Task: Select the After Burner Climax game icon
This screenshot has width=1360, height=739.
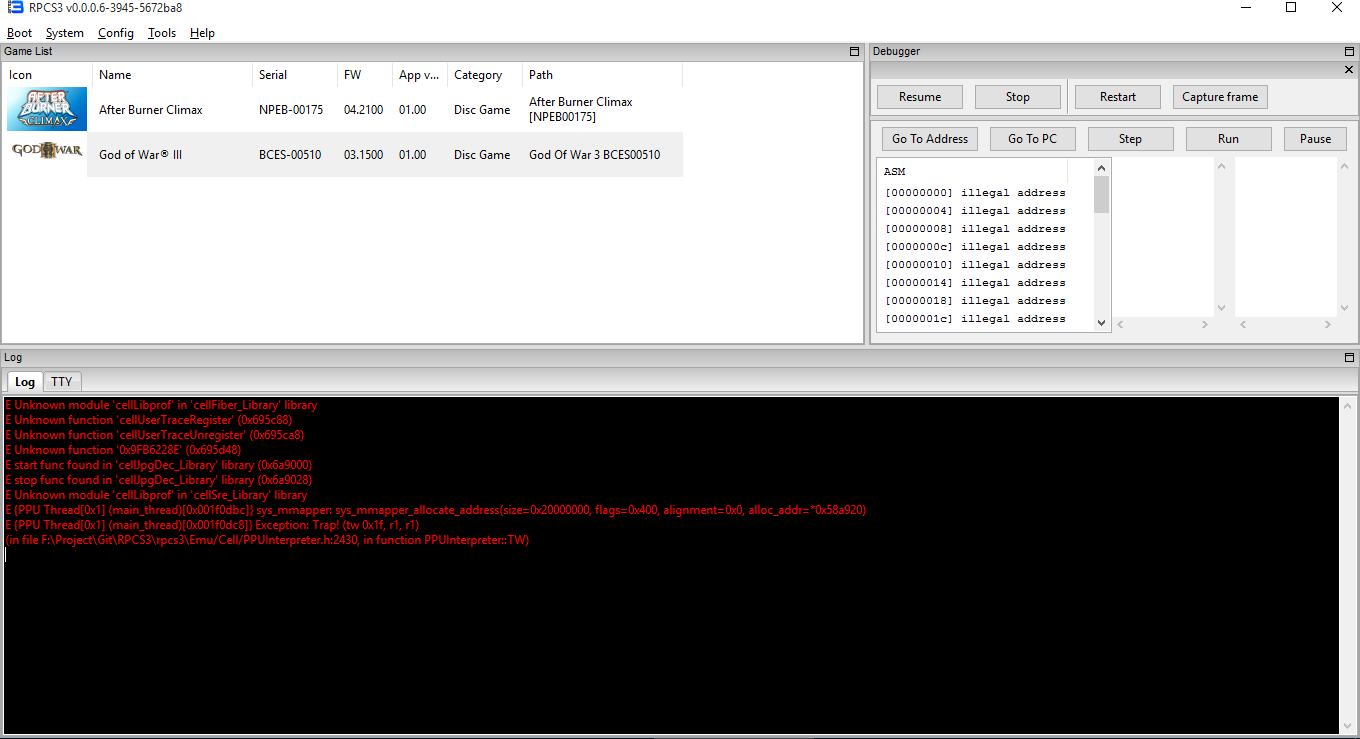Action: pos(47,109)
